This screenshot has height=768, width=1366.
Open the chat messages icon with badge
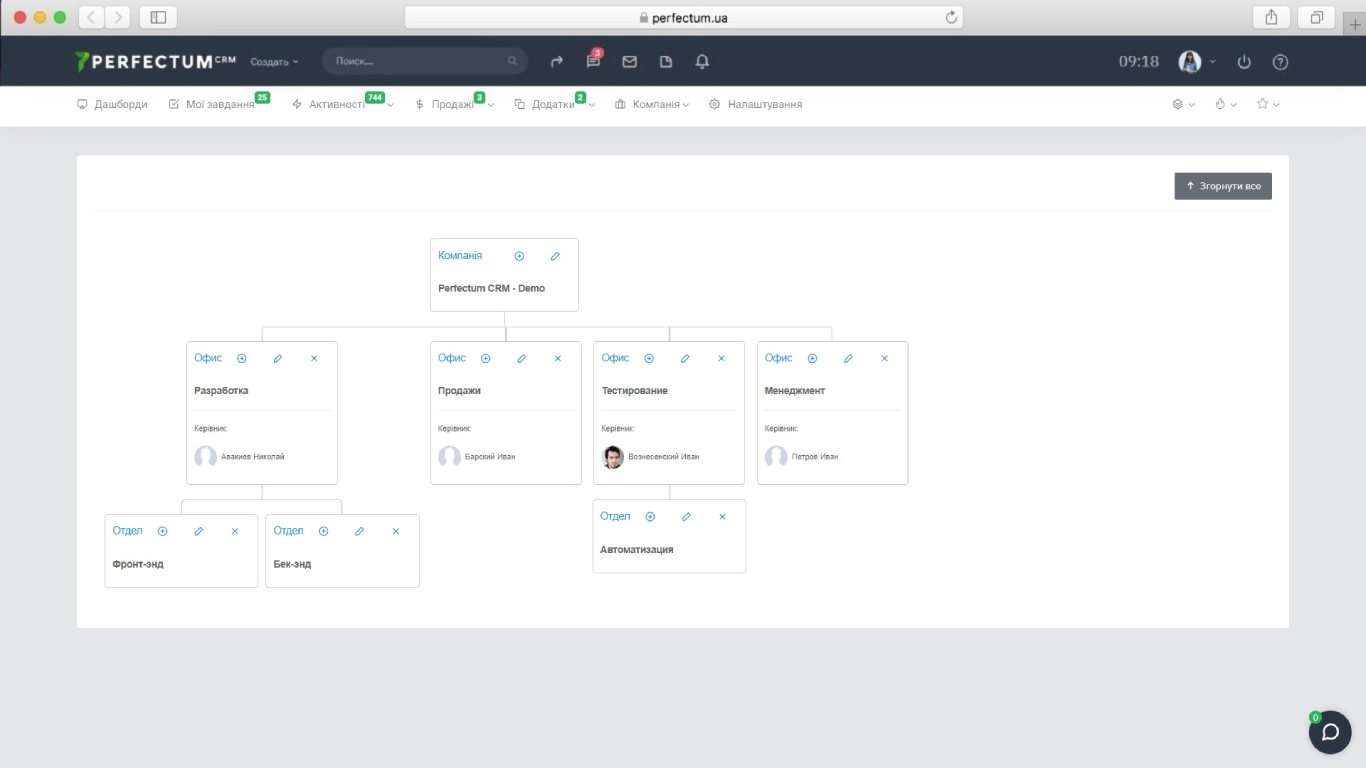[593, 62]
